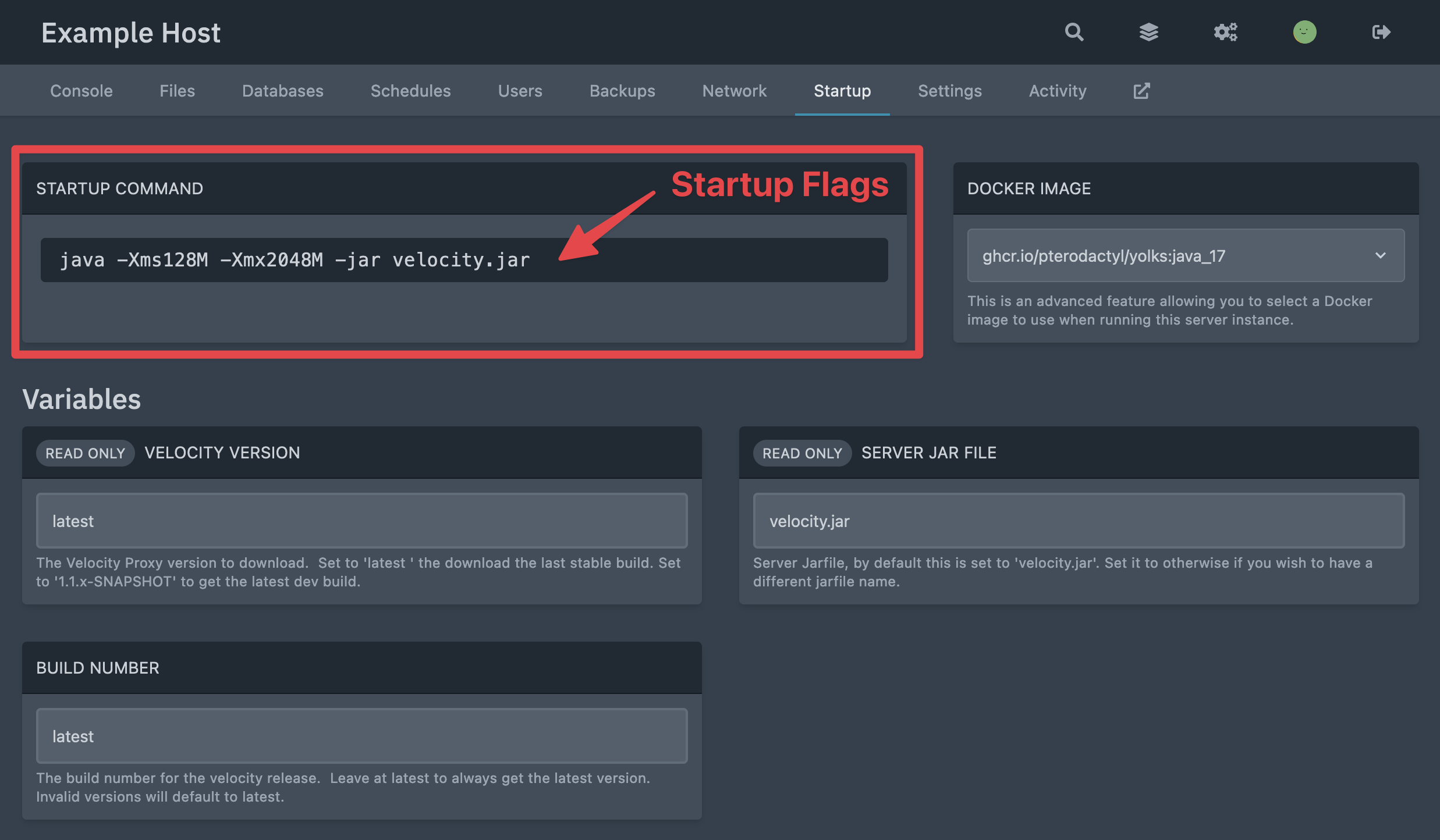Open the servers layers icon
1440x840 pixels.
[x=1148, y=32]
